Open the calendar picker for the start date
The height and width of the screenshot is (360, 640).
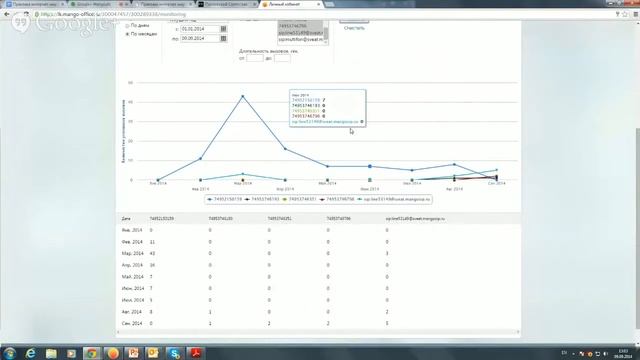(x=223, y=29)
